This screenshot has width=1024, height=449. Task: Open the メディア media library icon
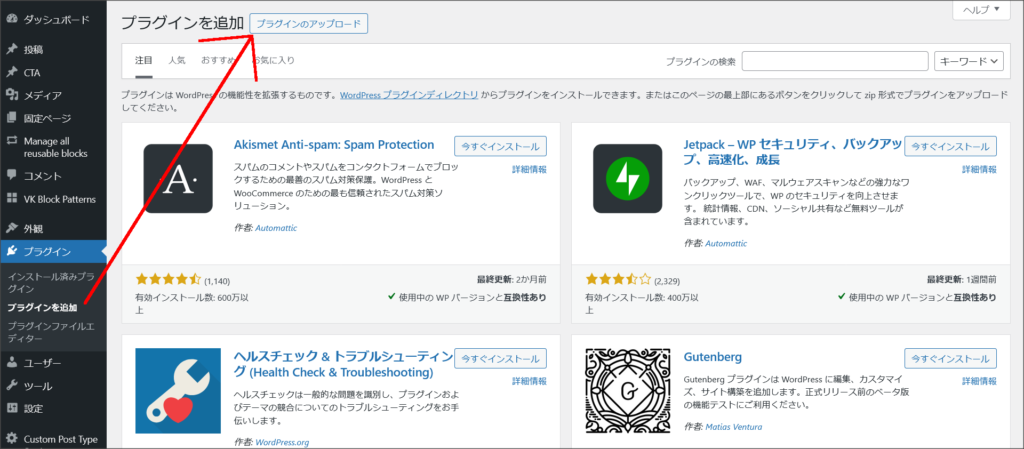[x=11, y=96]
